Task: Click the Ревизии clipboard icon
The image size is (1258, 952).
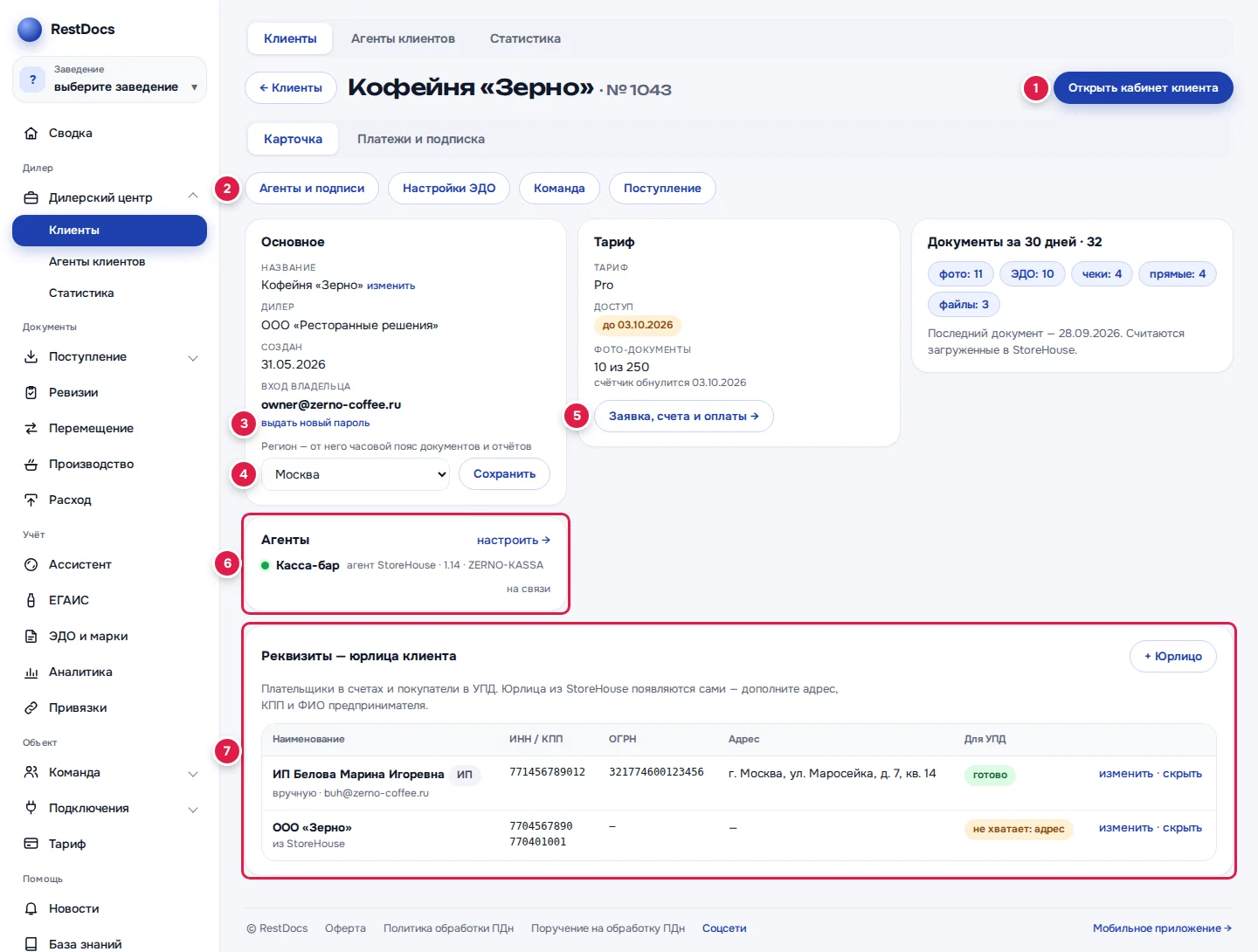Action: [x=31, y=393]
